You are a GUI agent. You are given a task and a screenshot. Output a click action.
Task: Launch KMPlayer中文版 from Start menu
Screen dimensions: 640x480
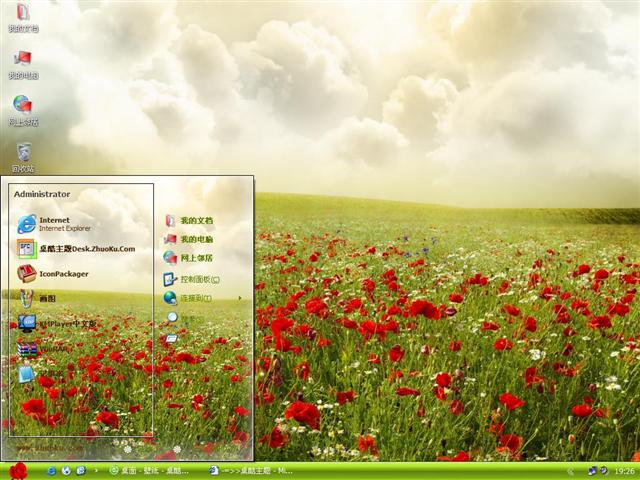(x=57, y=324)
